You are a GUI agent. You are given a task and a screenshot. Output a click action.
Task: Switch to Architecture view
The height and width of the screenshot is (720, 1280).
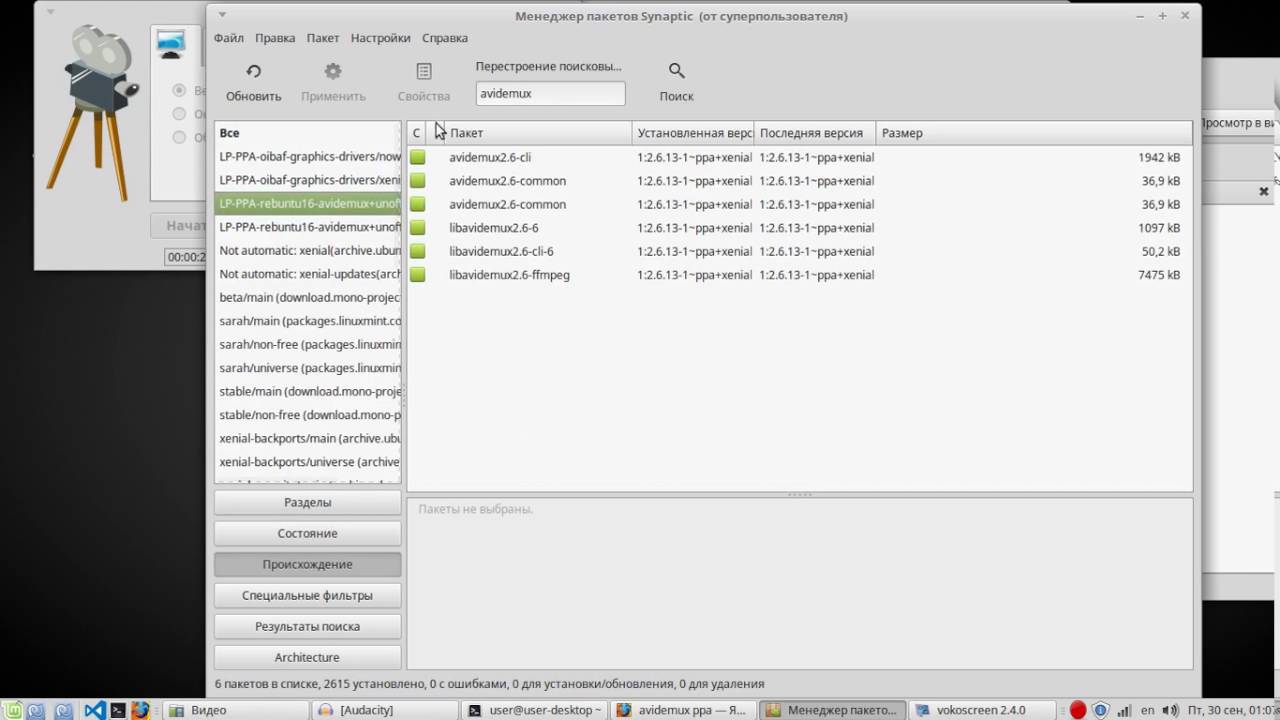(307, 657)
